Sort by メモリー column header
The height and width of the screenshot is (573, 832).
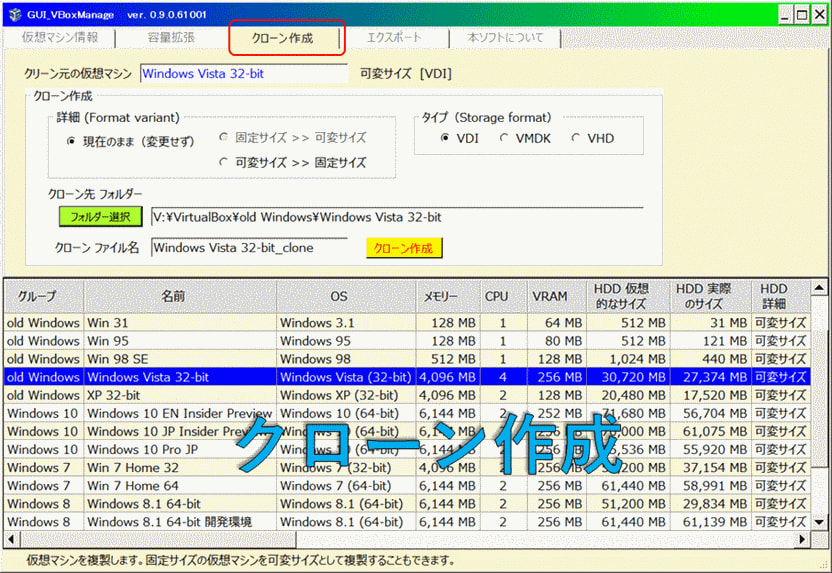point(447,296)
